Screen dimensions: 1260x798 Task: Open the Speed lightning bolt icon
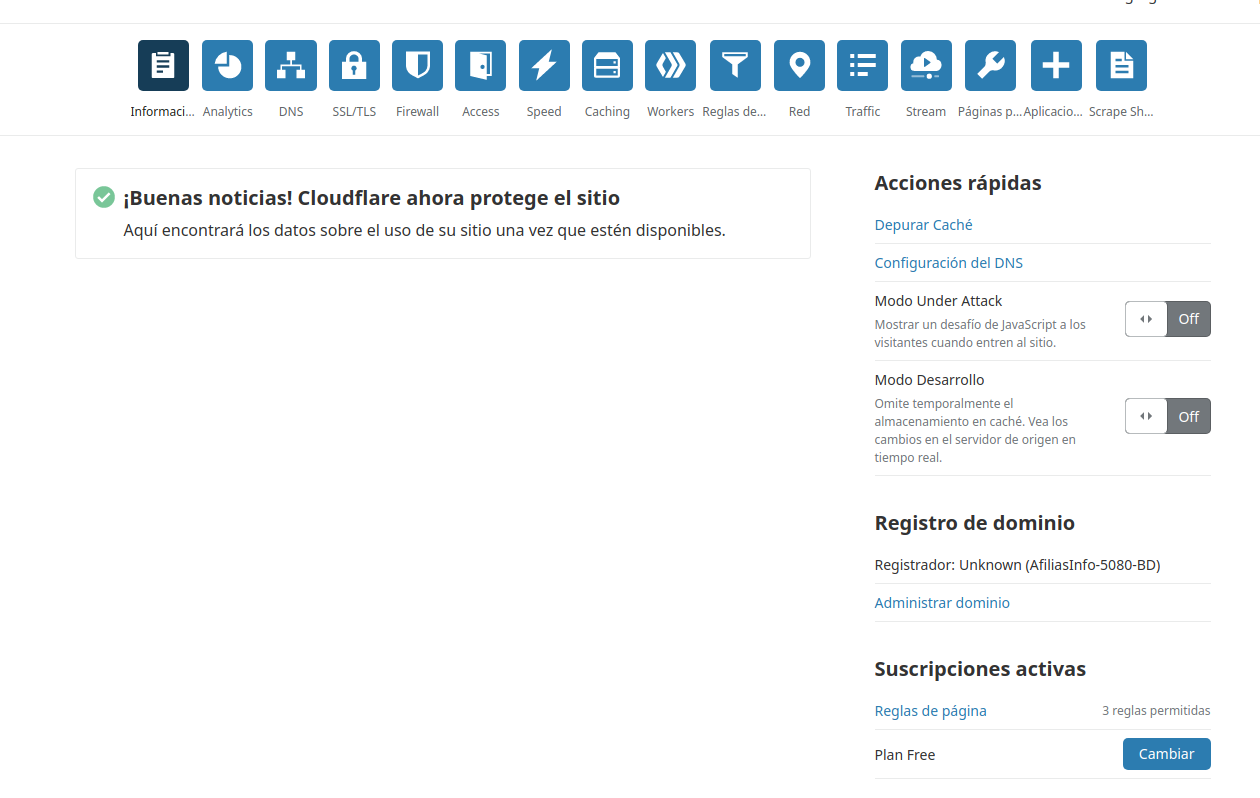coord(544,66)
